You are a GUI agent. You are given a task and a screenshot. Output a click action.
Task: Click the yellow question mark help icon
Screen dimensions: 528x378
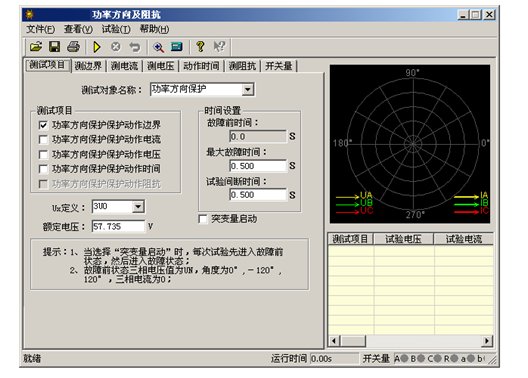(x=200, y=46)
